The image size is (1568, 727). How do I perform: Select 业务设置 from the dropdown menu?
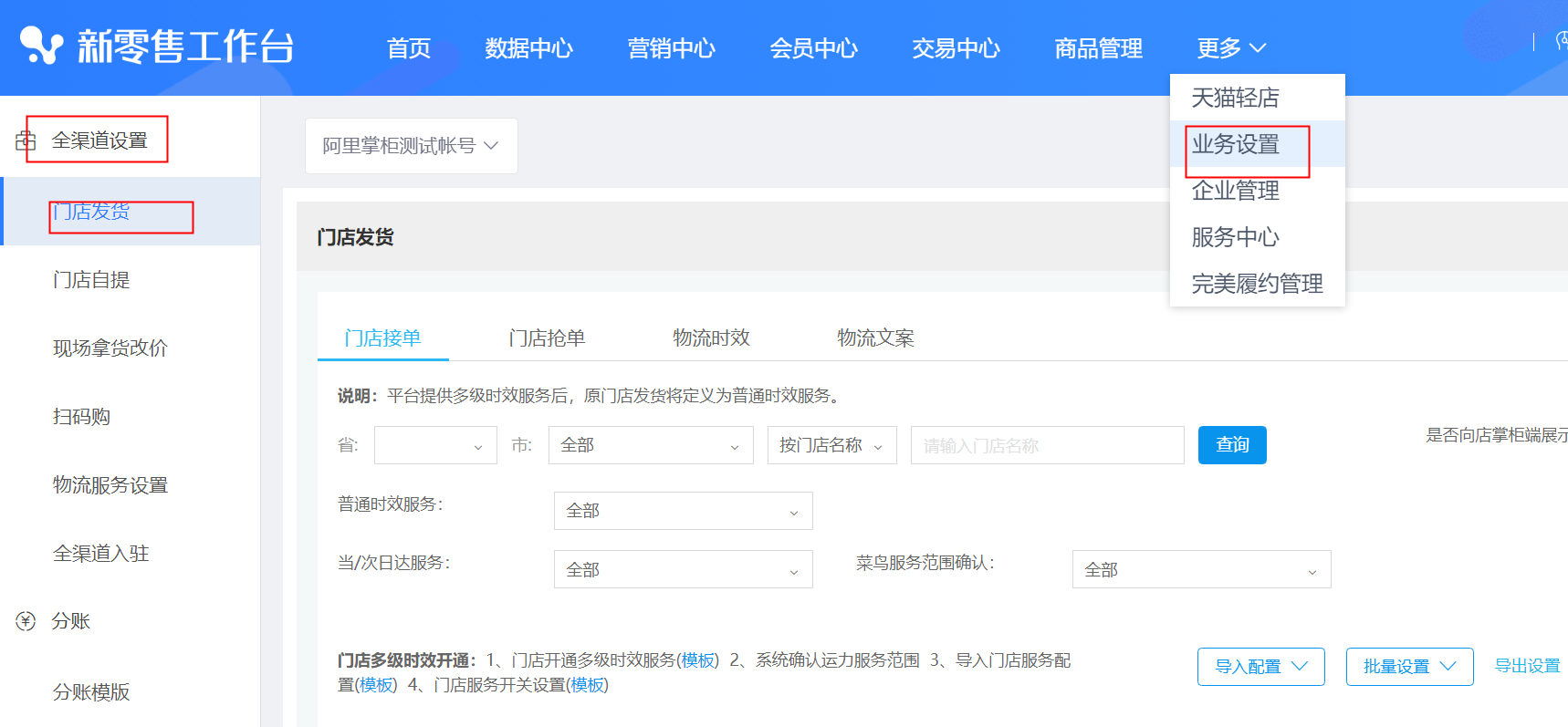(x=1236, y=144)
